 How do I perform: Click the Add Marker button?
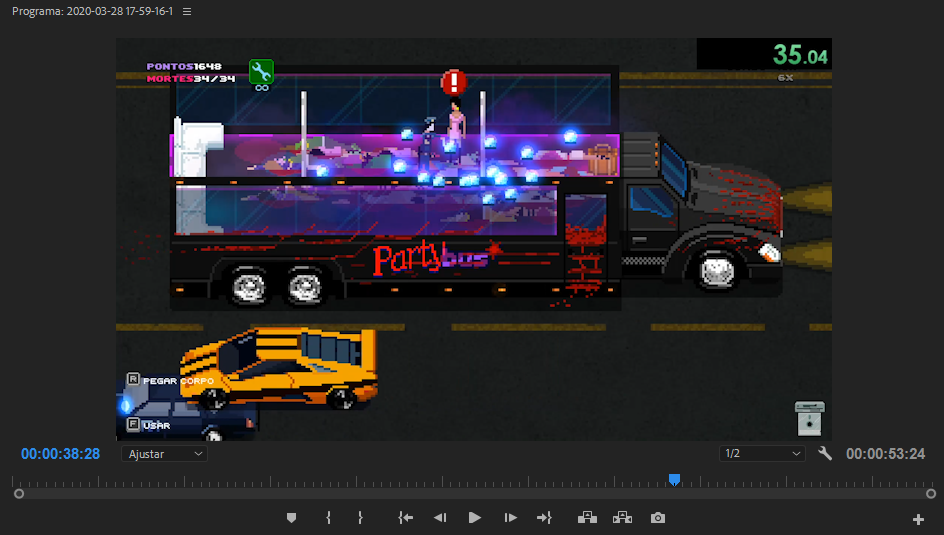(x=291, y=518)
